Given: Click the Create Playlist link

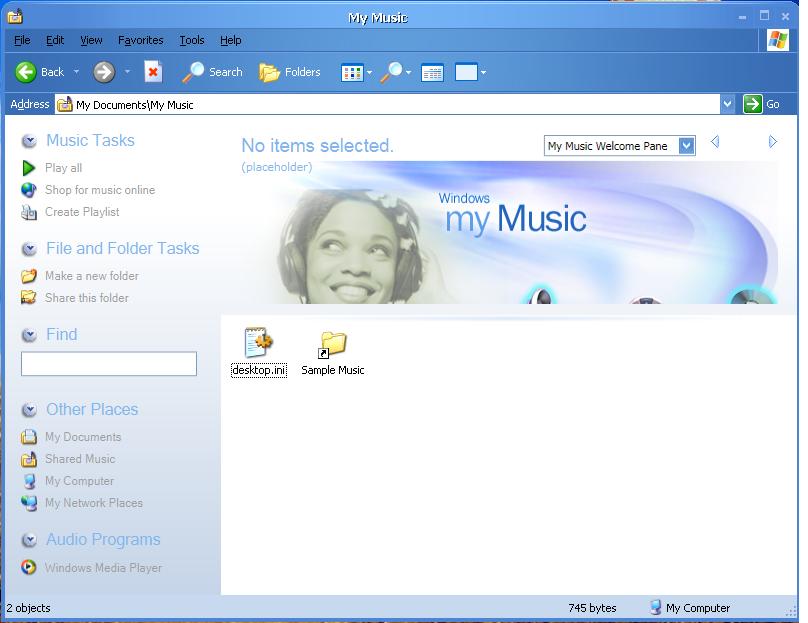Looking at the screenshot, I should (x=82, y=212).
